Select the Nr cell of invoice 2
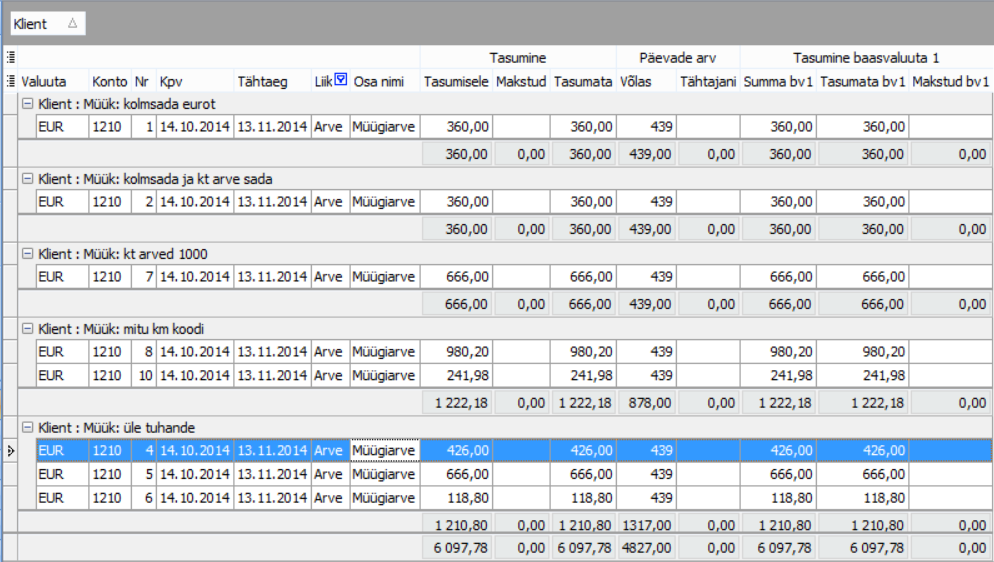 pyautogui.click(x=144, y=201)
